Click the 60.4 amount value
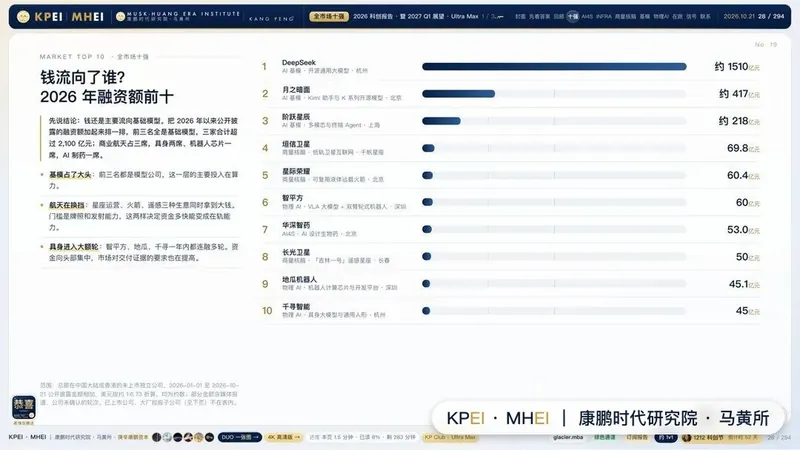 point(738,175)
